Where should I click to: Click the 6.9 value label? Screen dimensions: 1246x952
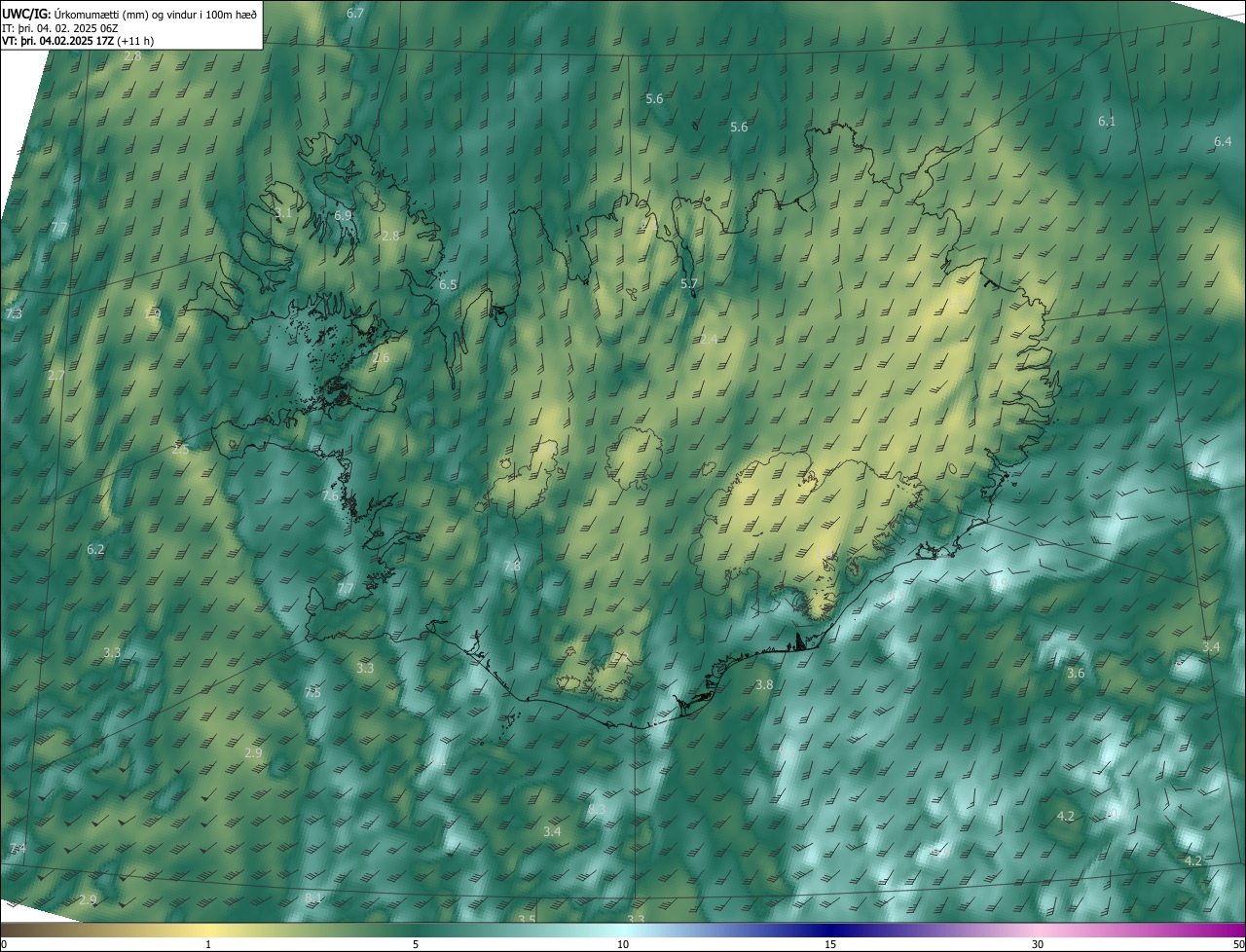click(x=343, y=215)
